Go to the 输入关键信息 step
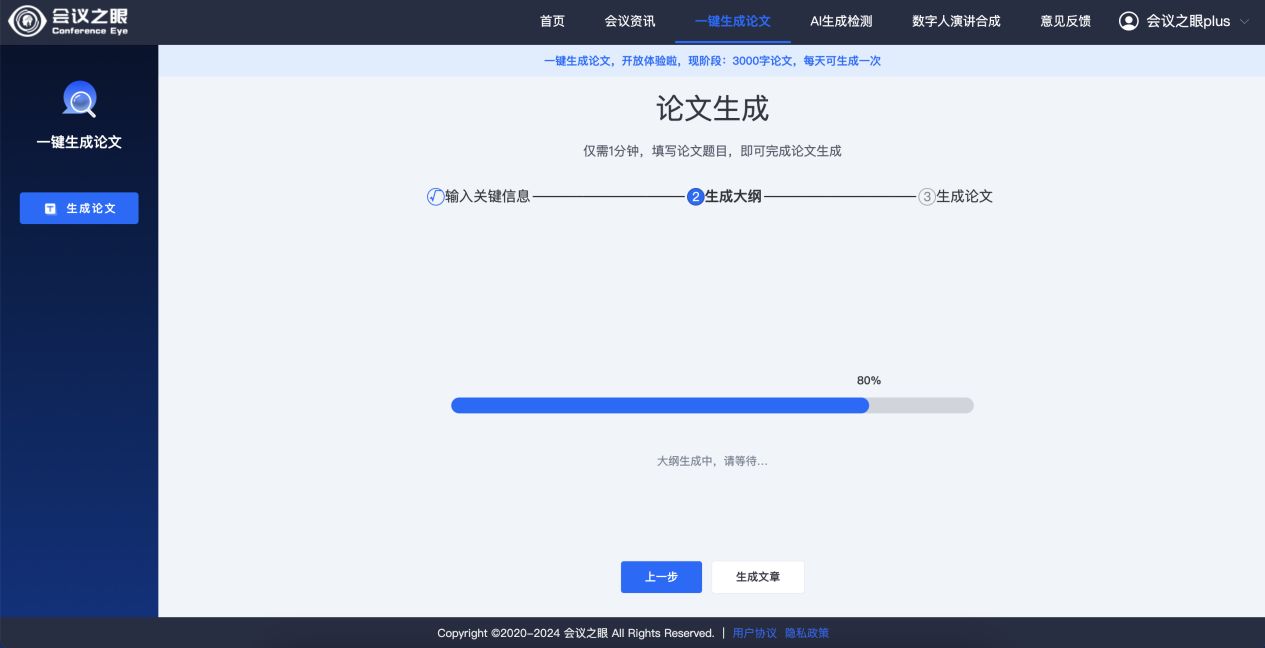This screenshot has width=1265, height=648. [x=488, y=197]
